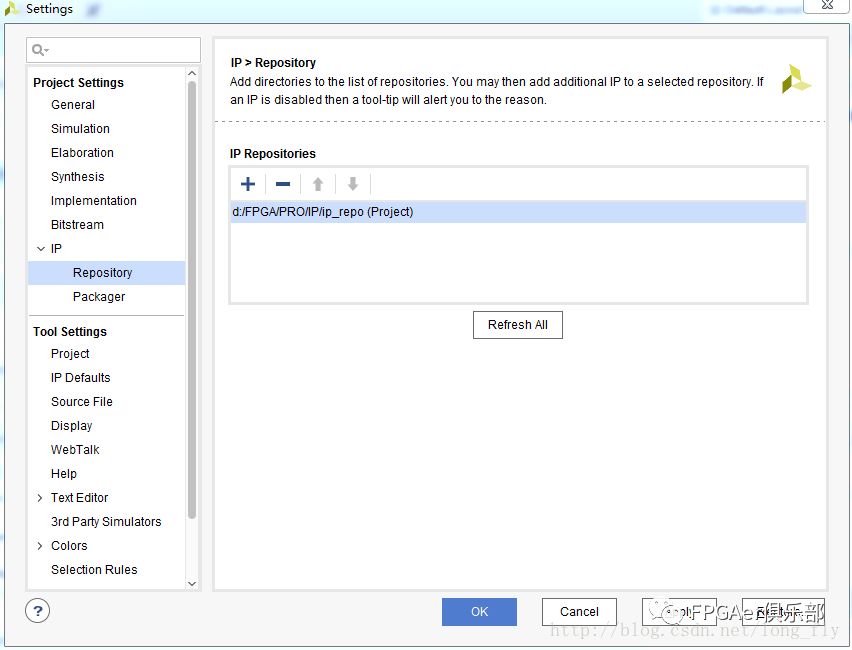Open Implementation settings

click(x=93, y=201)
